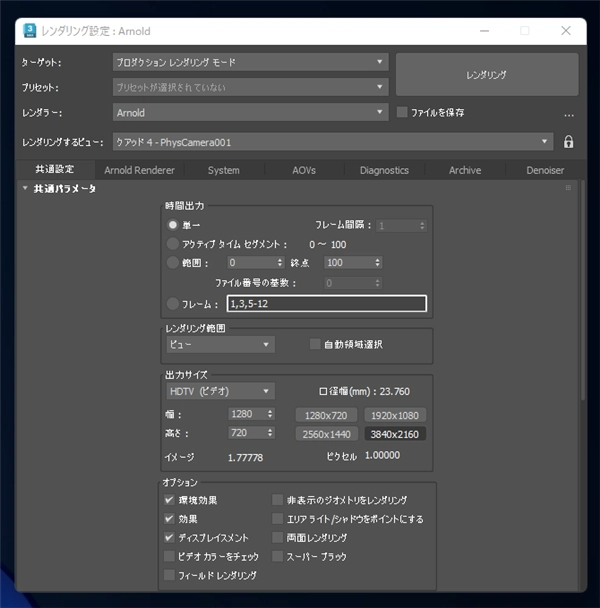The width and height of the screenshot is (600, 608).
Task: Minimize the レンダリング設定 window
Action: click(x=484, y=31)
